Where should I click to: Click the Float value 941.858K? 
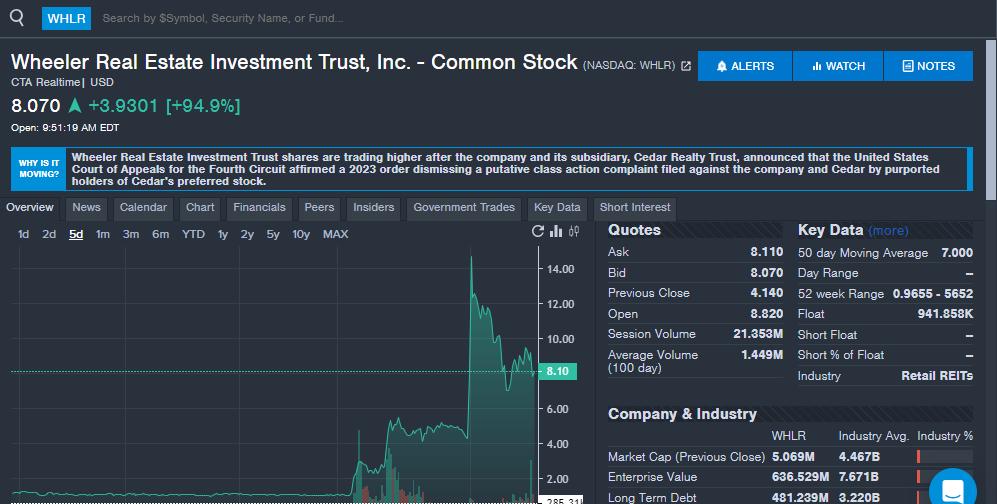coord(945,314)
